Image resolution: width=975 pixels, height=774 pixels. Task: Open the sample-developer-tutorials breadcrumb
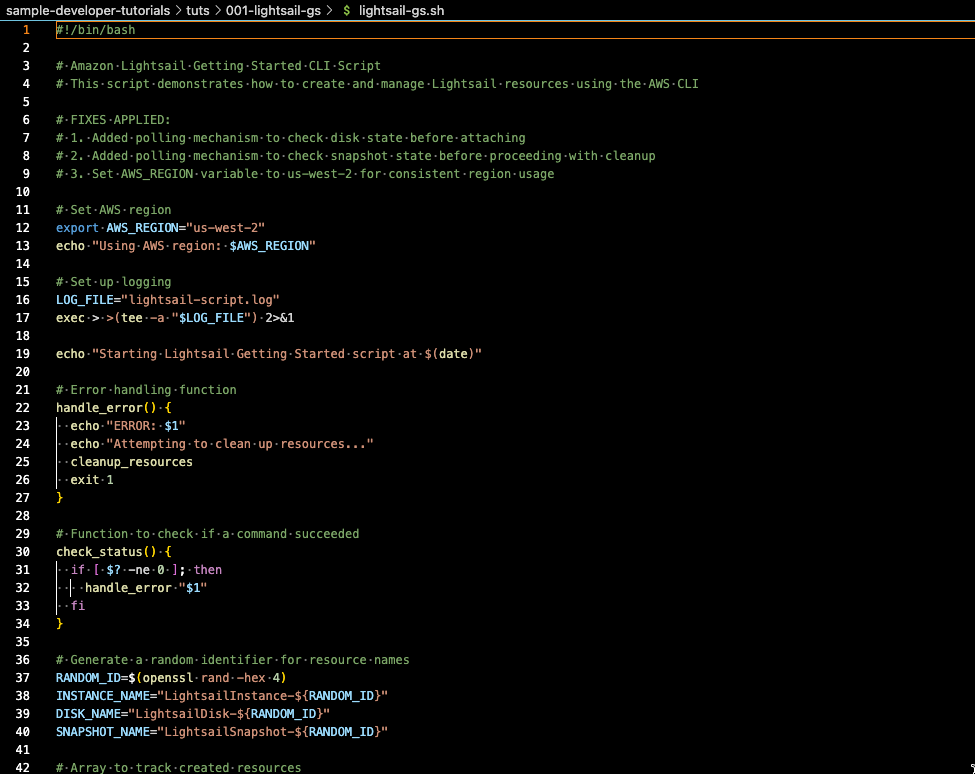88,11
